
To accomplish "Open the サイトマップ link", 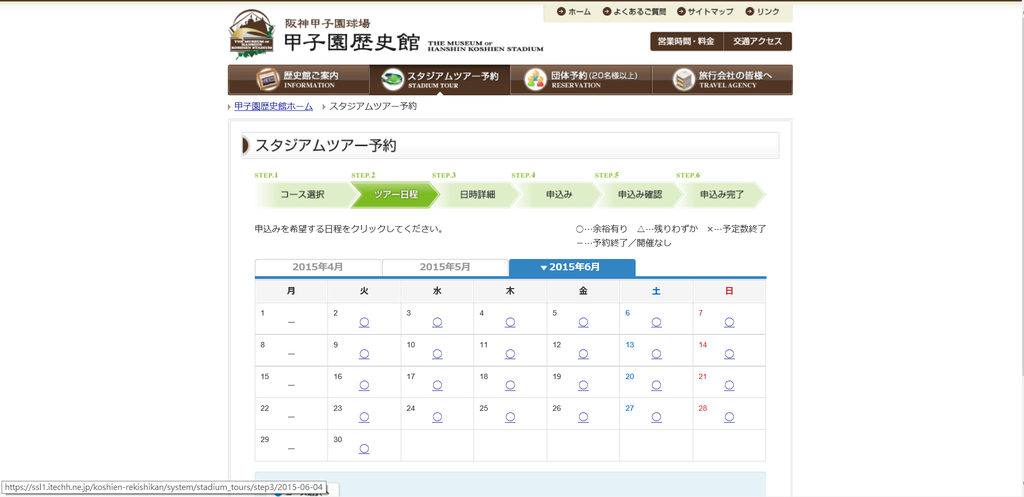I will [x=705, y=12].
